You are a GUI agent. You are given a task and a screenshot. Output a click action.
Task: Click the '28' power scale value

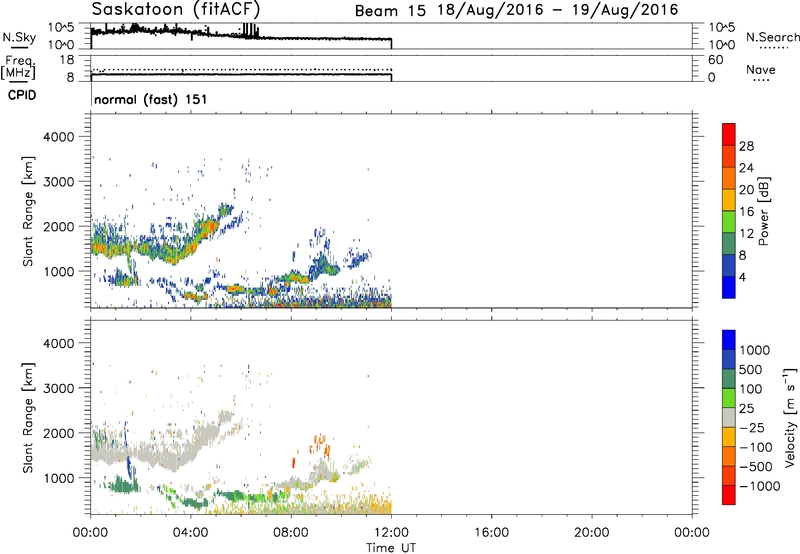point(746,146)
